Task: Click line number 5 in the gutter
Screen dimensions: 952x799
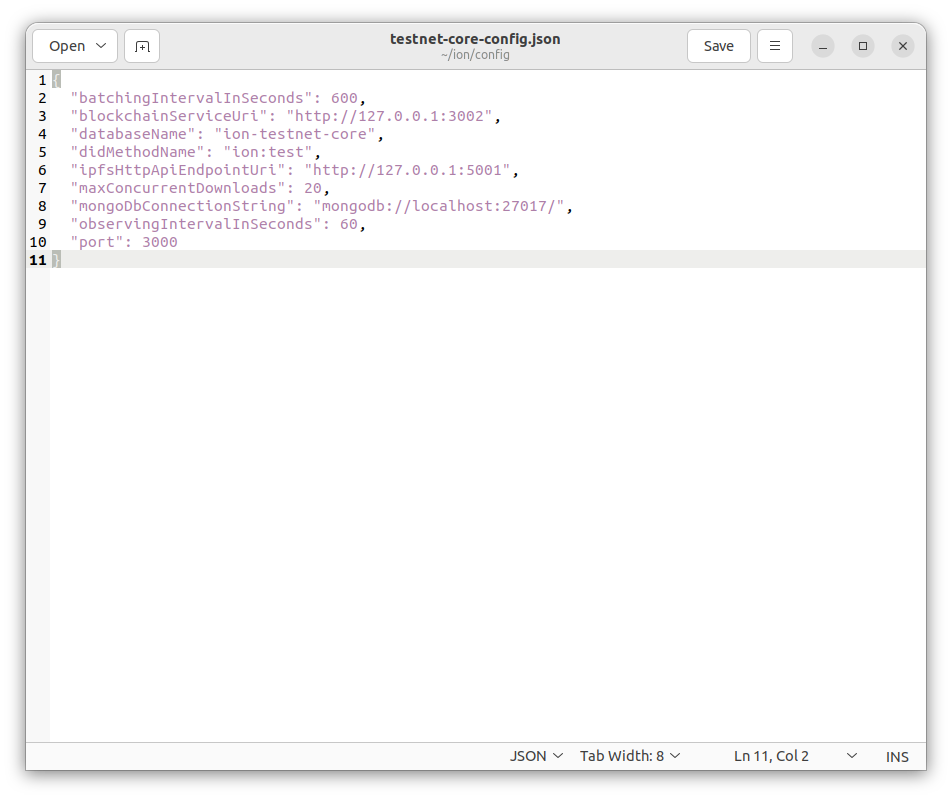Action: pos(42,152)
